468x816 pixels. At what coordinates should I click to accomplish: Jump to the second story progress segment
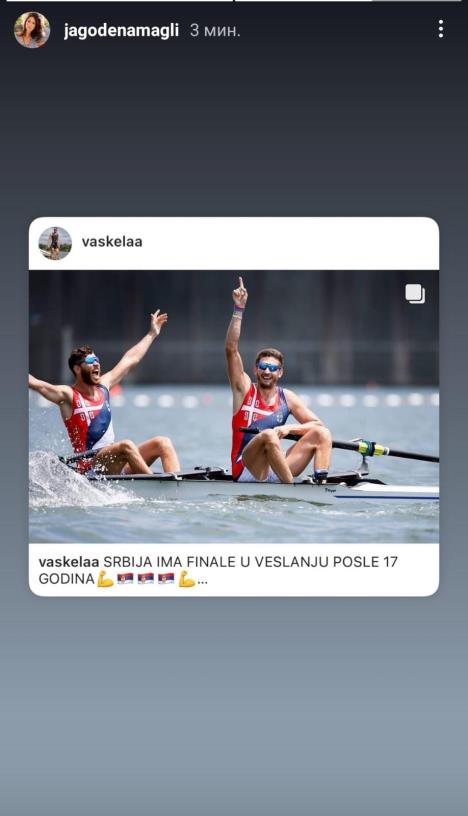[348, 1]
